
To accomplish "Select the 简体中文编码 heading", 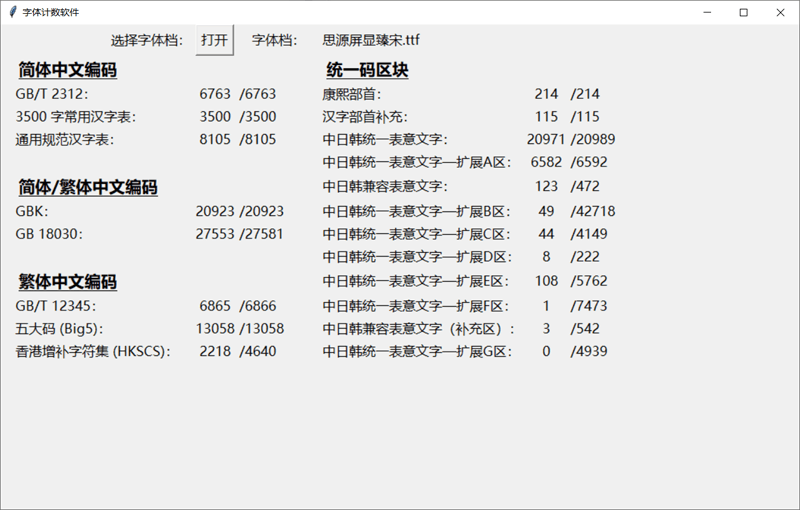I will pyautogui.click(x=67, y=71).
